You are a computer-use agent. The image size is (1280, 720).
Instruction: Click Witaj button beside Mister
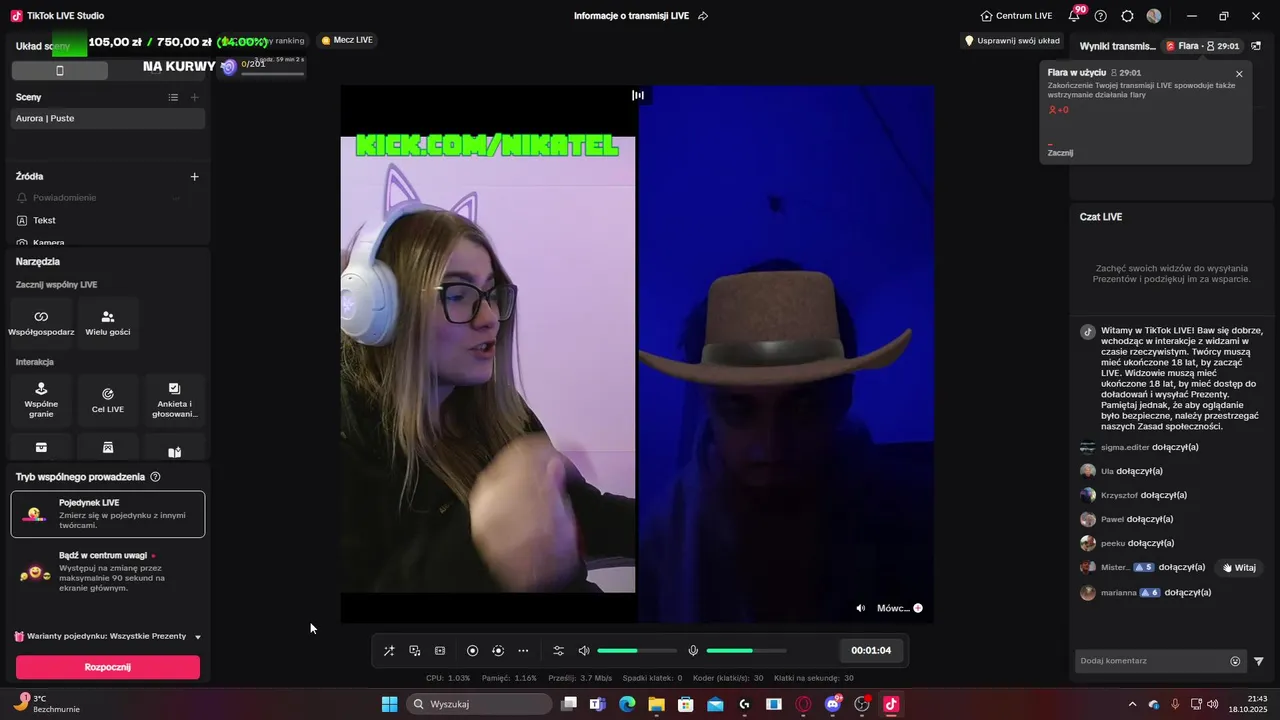[1239, 567]
